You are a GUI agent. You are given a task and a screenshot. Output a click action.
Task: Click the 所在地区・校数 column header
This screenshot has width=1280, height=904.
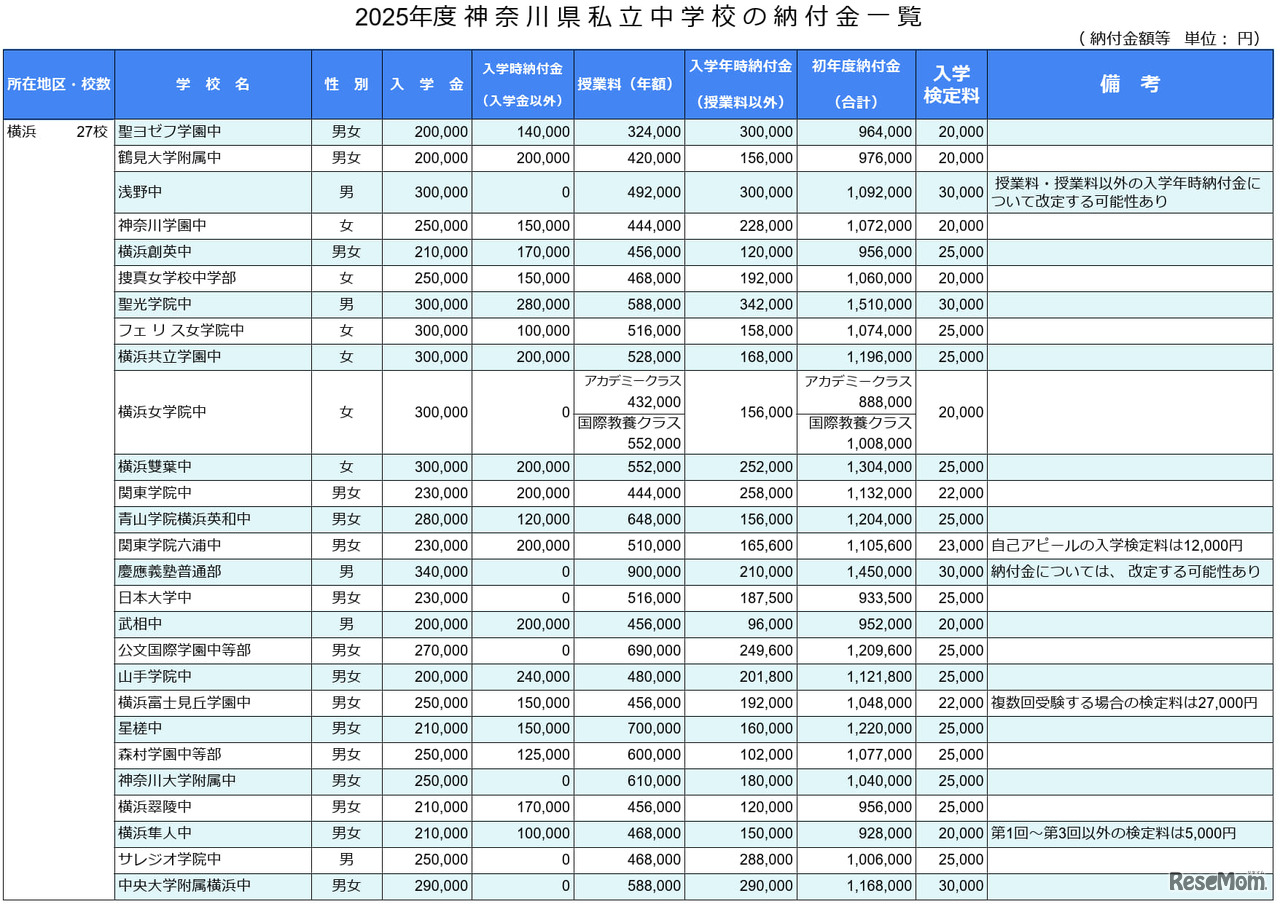click(x=59, y=85)
